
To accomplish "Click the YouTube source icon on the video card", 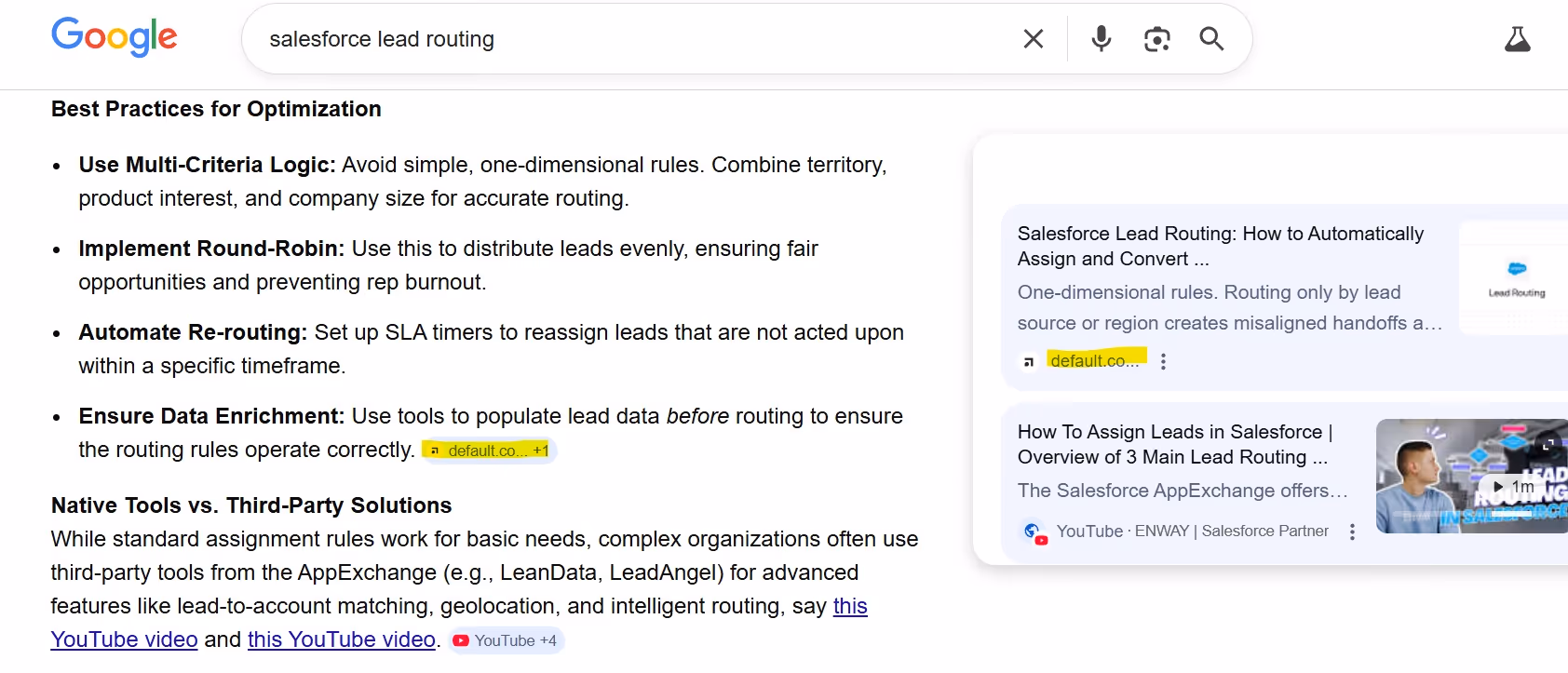I will 1034,532.
